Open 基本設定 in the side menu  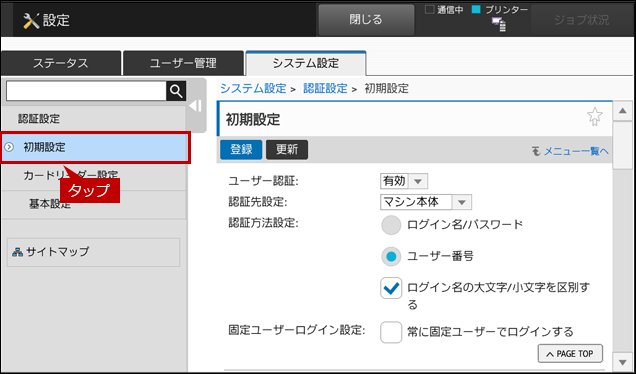click(93, 204)
